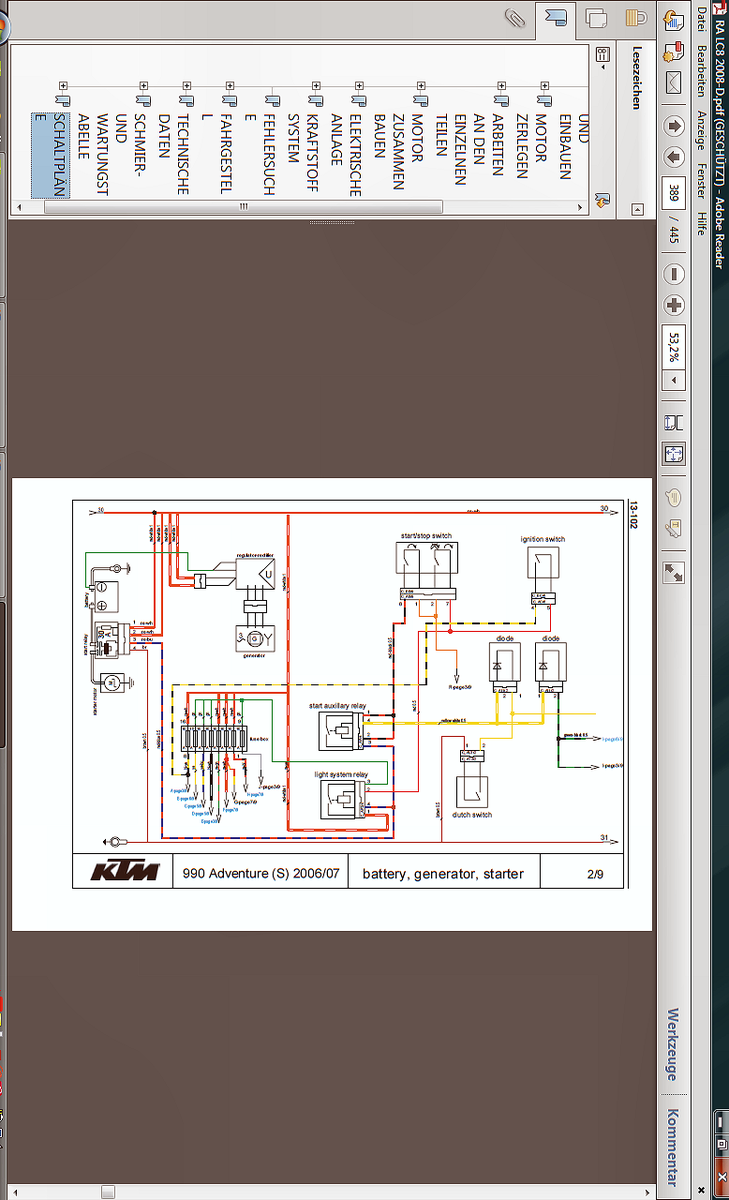Open the security padlock panel

(635, 17)
